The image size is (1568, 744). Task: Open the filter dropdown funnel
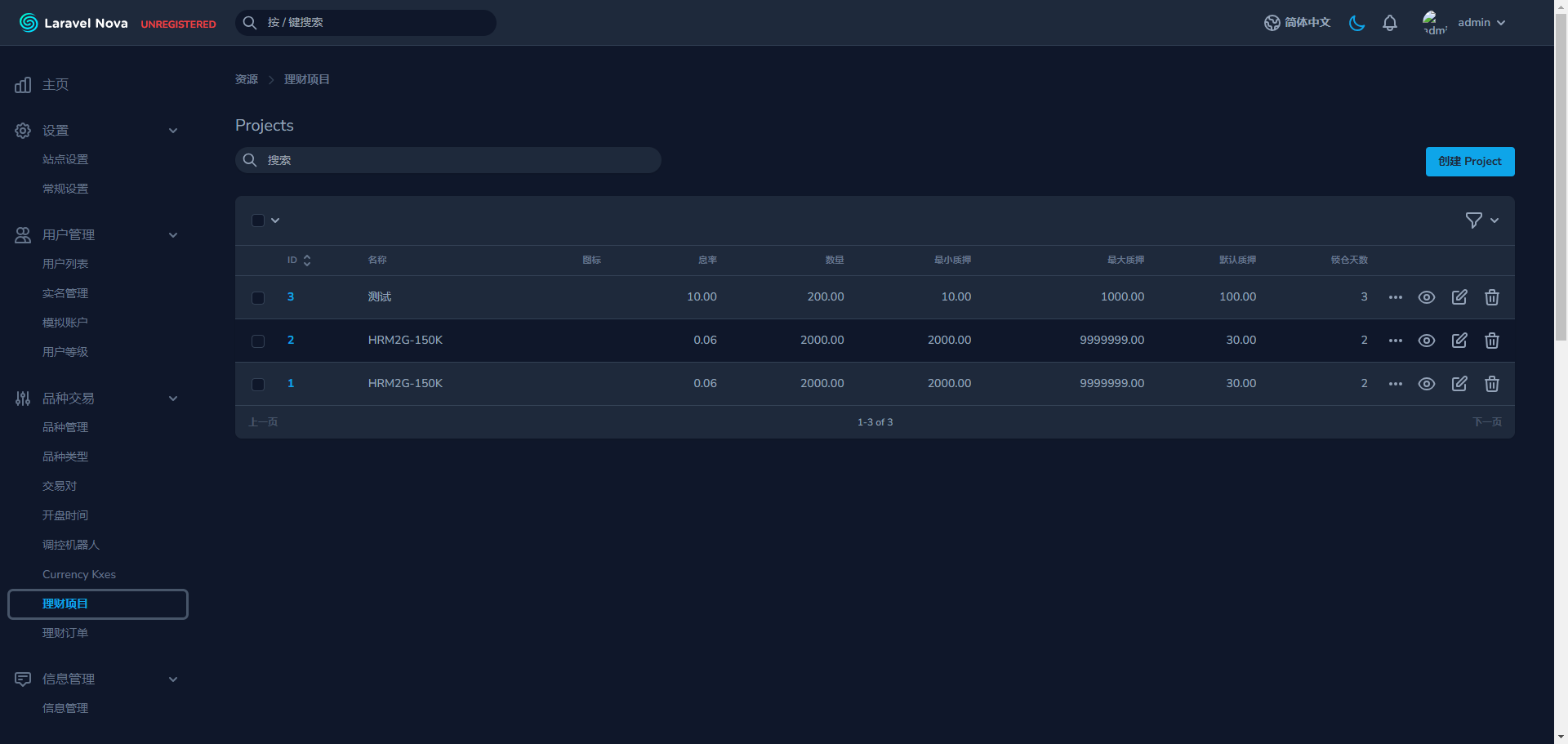pyautogui.click(x=1481, y=221)
